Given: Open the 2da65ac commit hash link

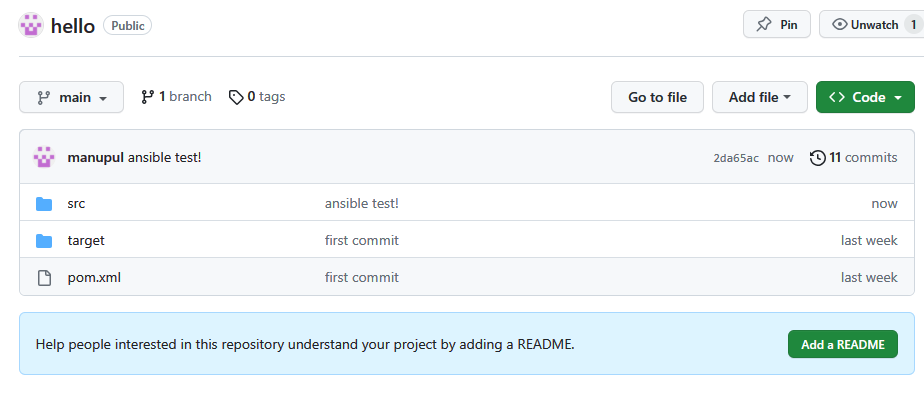Looking at the screenshot, I should coord(736,158).
